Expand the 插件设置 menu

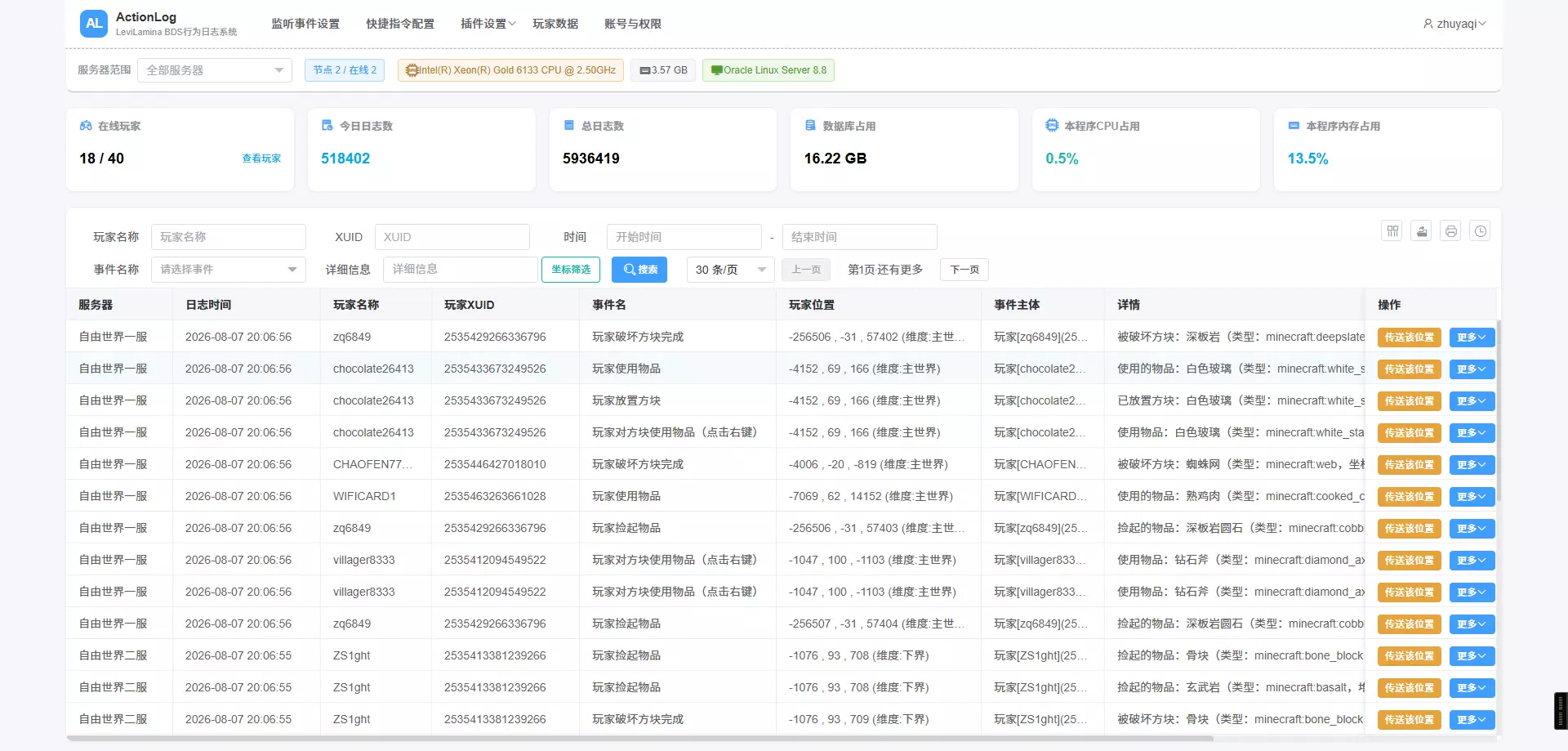[x=488, y=24]
